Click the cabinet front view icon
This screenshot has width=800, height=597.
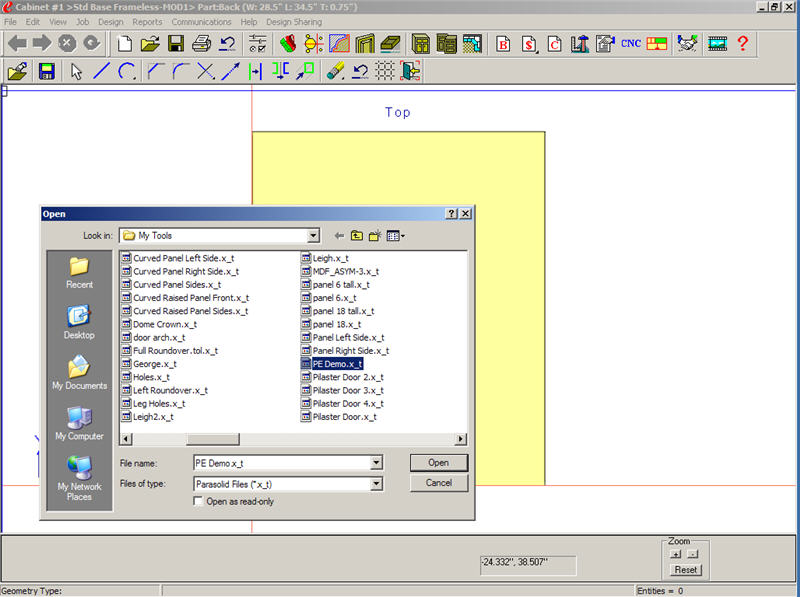(x=420, y=44)
